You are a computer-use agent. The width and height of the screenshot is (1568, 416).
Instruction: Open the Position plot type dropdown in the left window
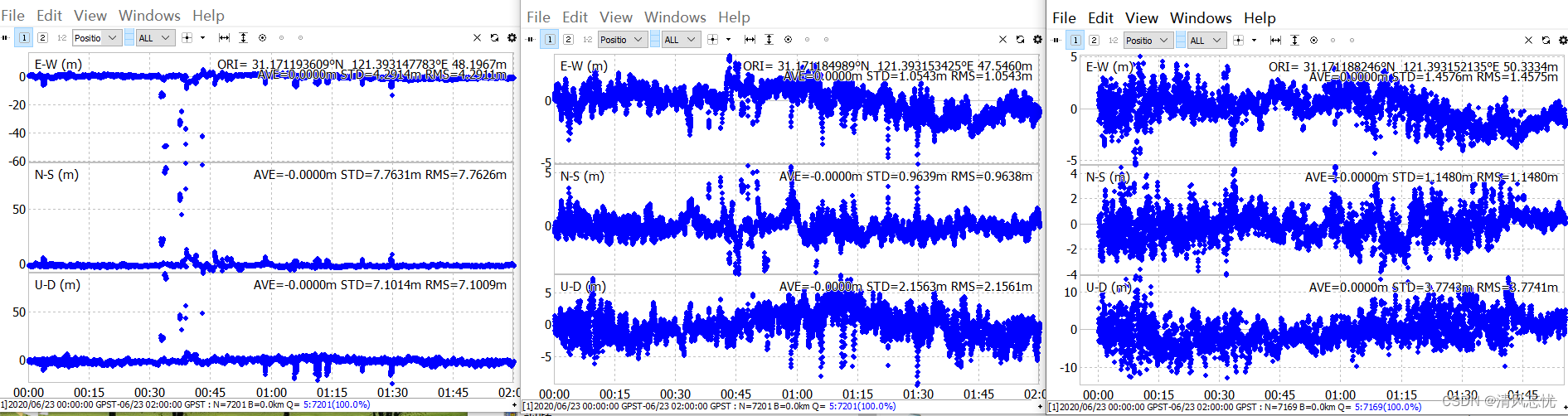click(x=97, y=37)
